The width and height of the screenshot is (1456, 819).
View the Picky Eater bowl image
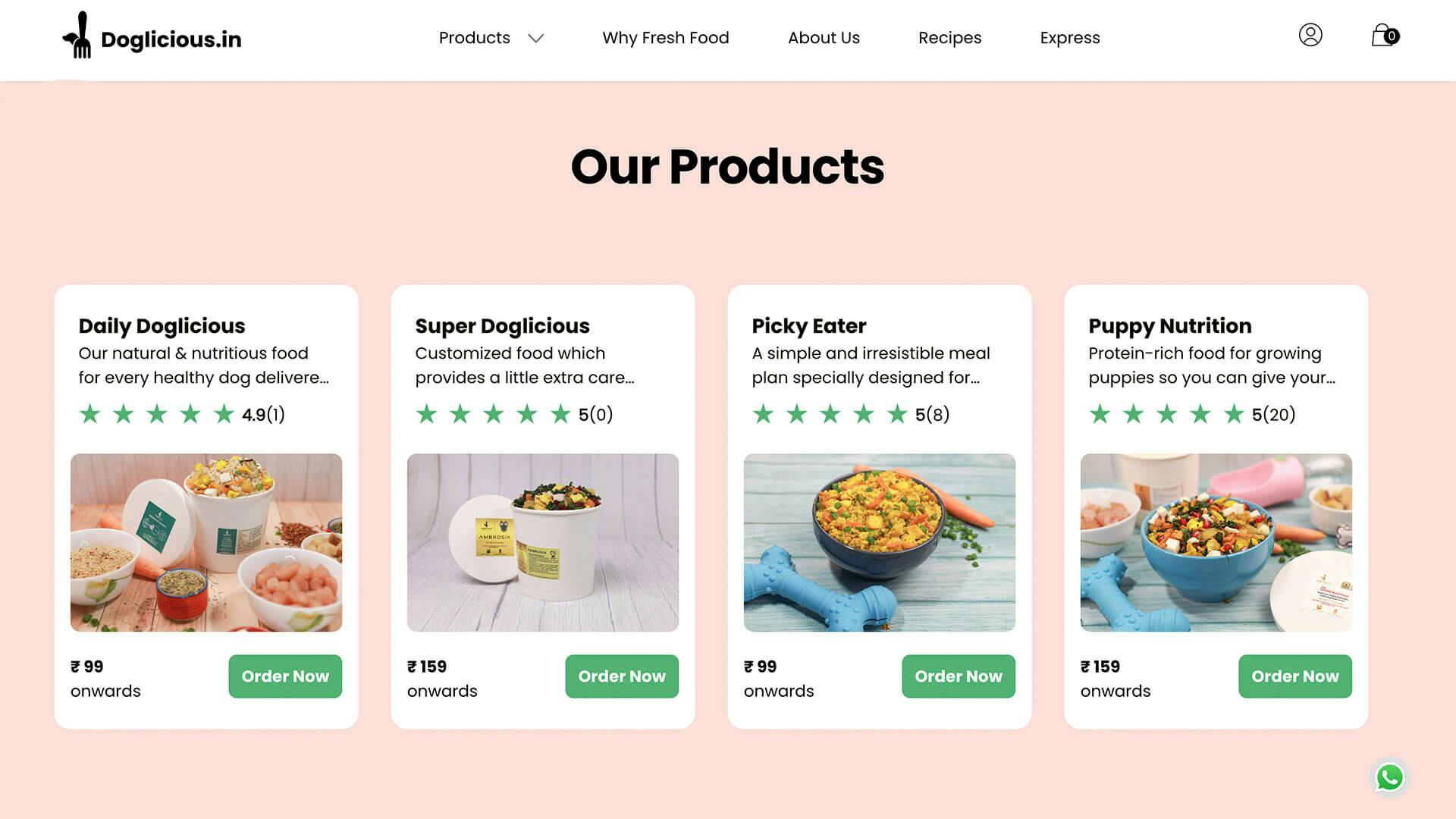(x=880, y=542)
